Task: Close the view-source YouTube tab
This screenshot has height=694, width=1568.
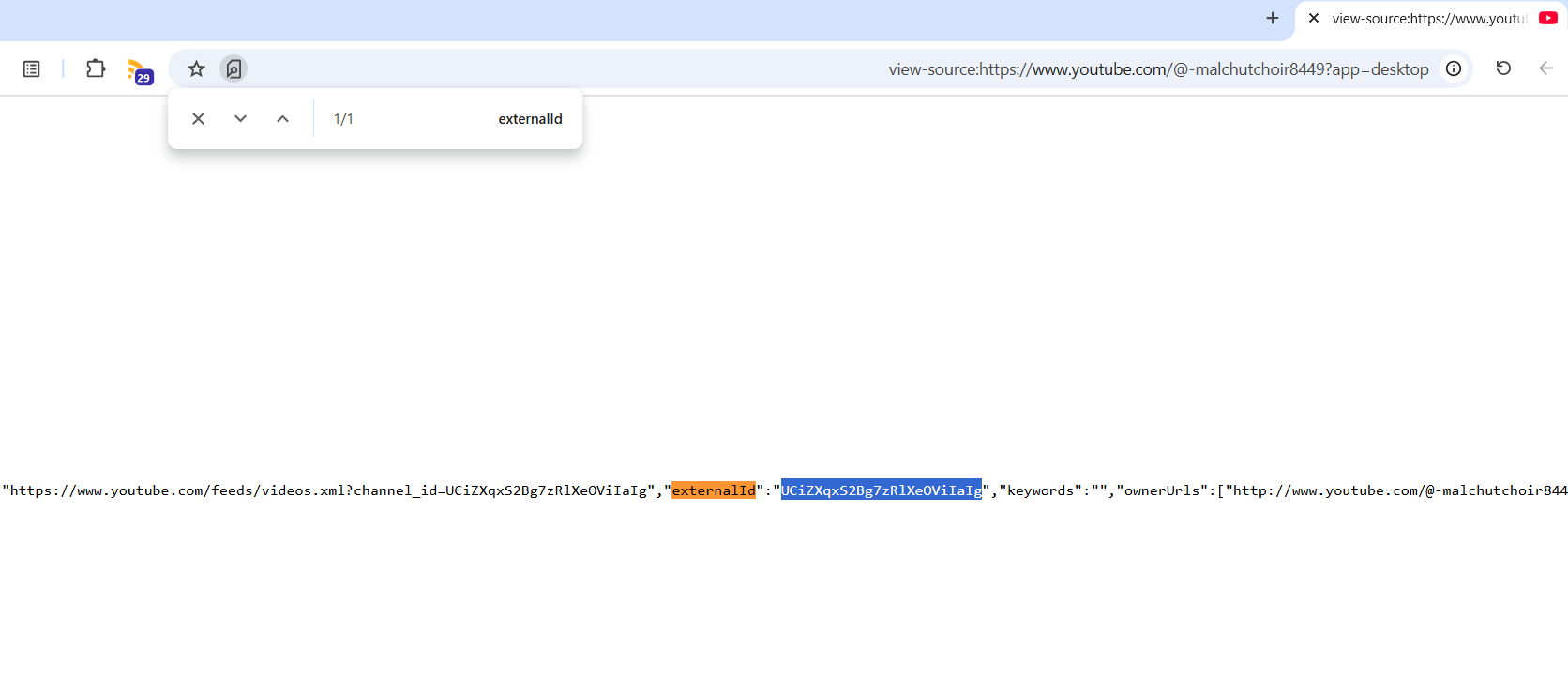Action: (x=1314, y=18)
